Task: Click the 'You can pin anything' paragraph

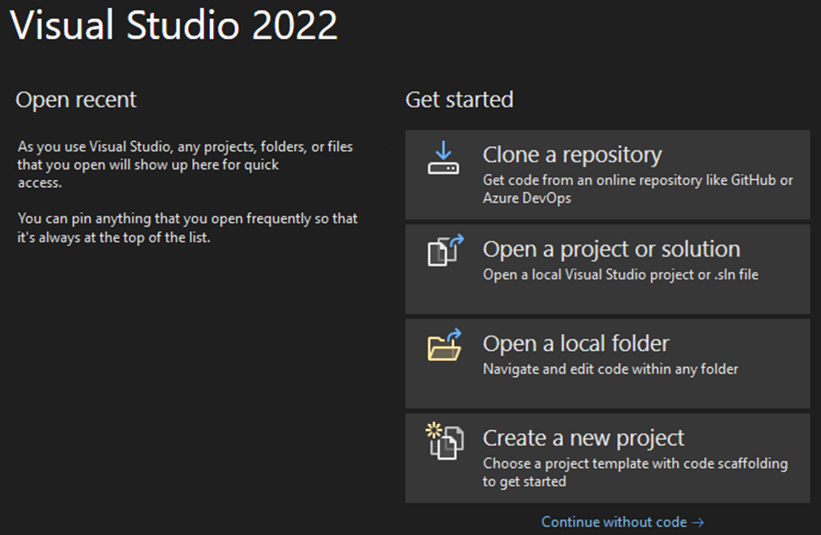Action: [x=187, y=228]
